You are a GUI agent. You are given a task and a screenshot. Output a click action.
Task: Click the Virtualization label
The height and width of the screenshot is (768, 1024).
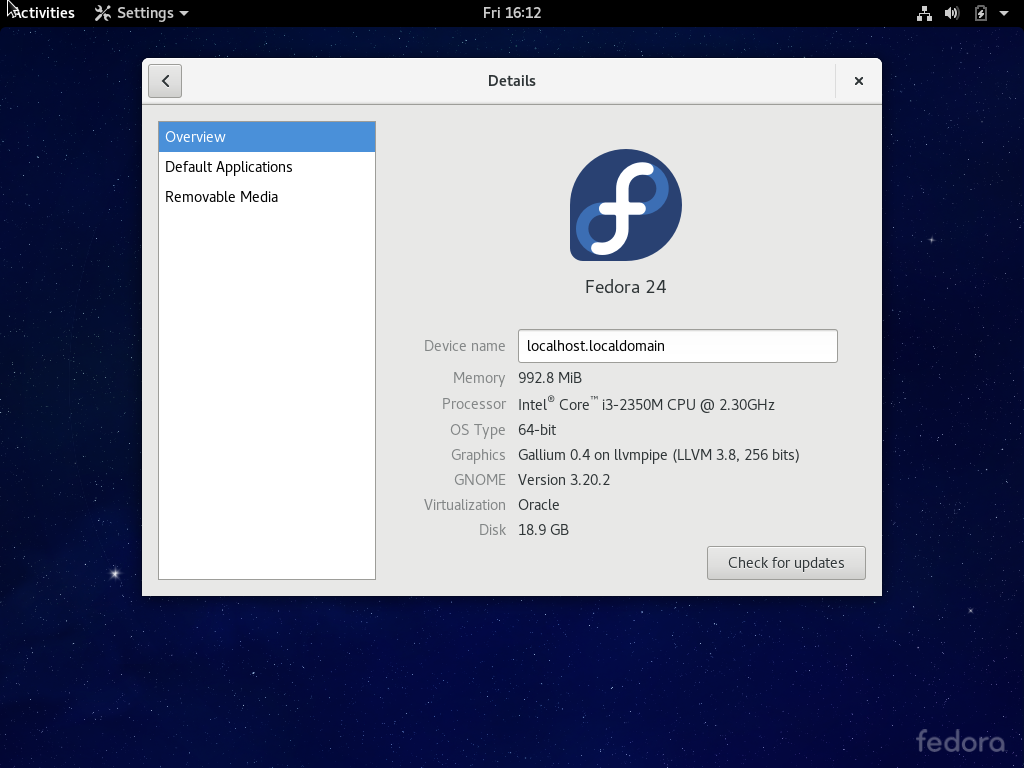(464, 505)
